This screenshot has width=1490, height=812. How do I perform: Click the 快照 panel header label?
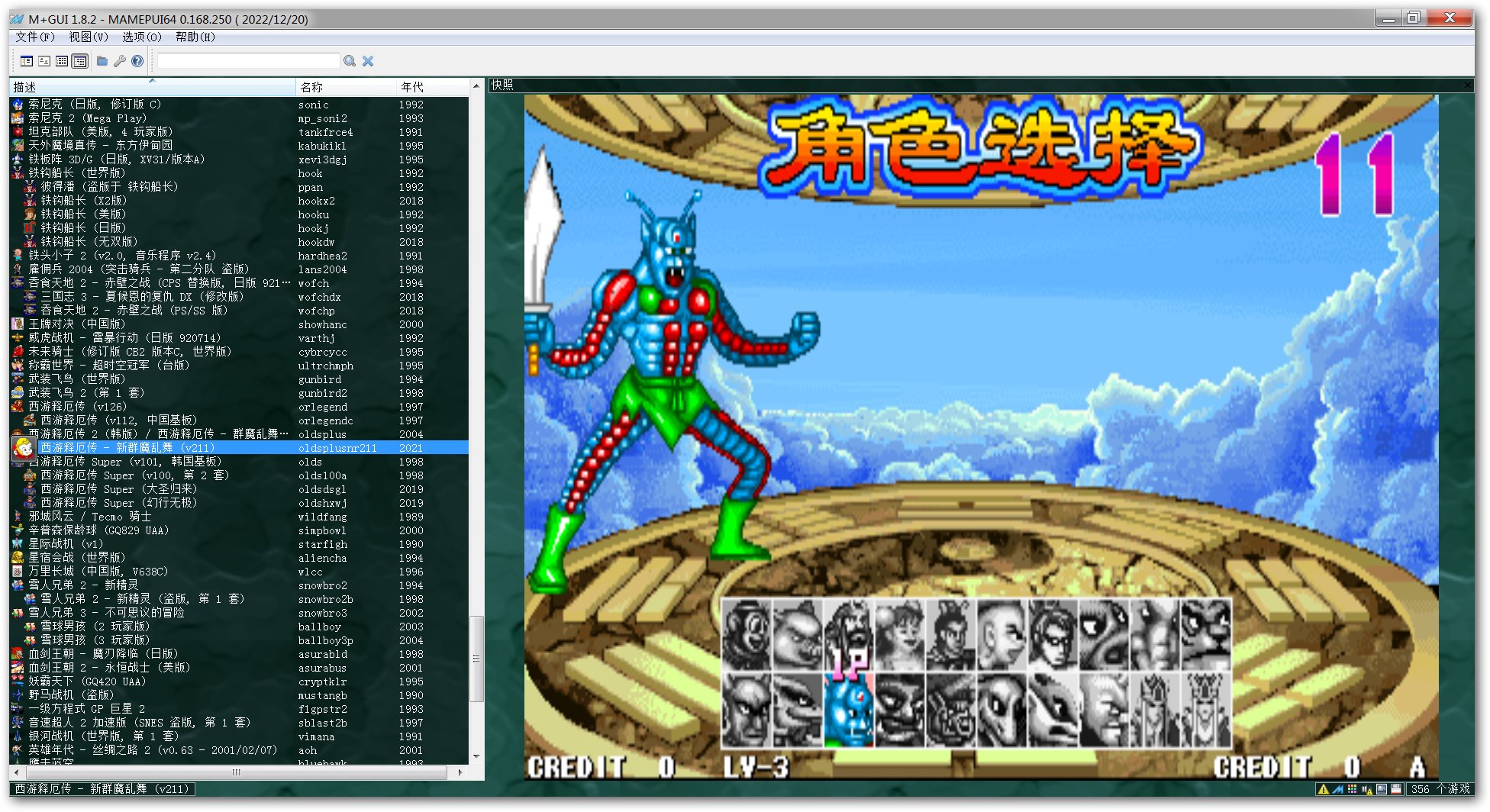click(502, 85)
